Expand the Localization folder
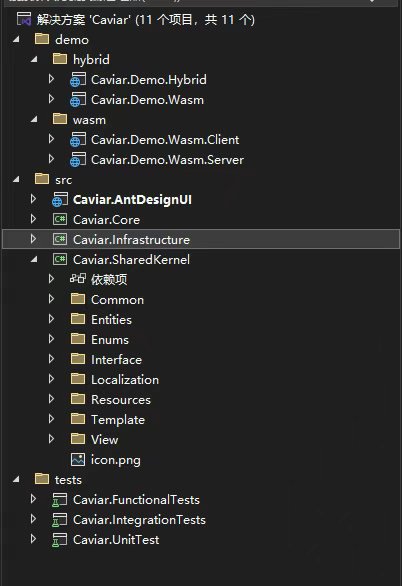Viewport: 402px width, 586px height. [52, 379]
